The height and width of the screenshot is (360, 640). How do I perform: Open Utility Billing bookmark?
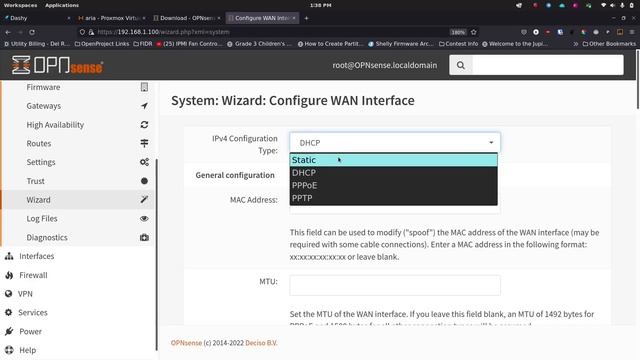[37, 44]
